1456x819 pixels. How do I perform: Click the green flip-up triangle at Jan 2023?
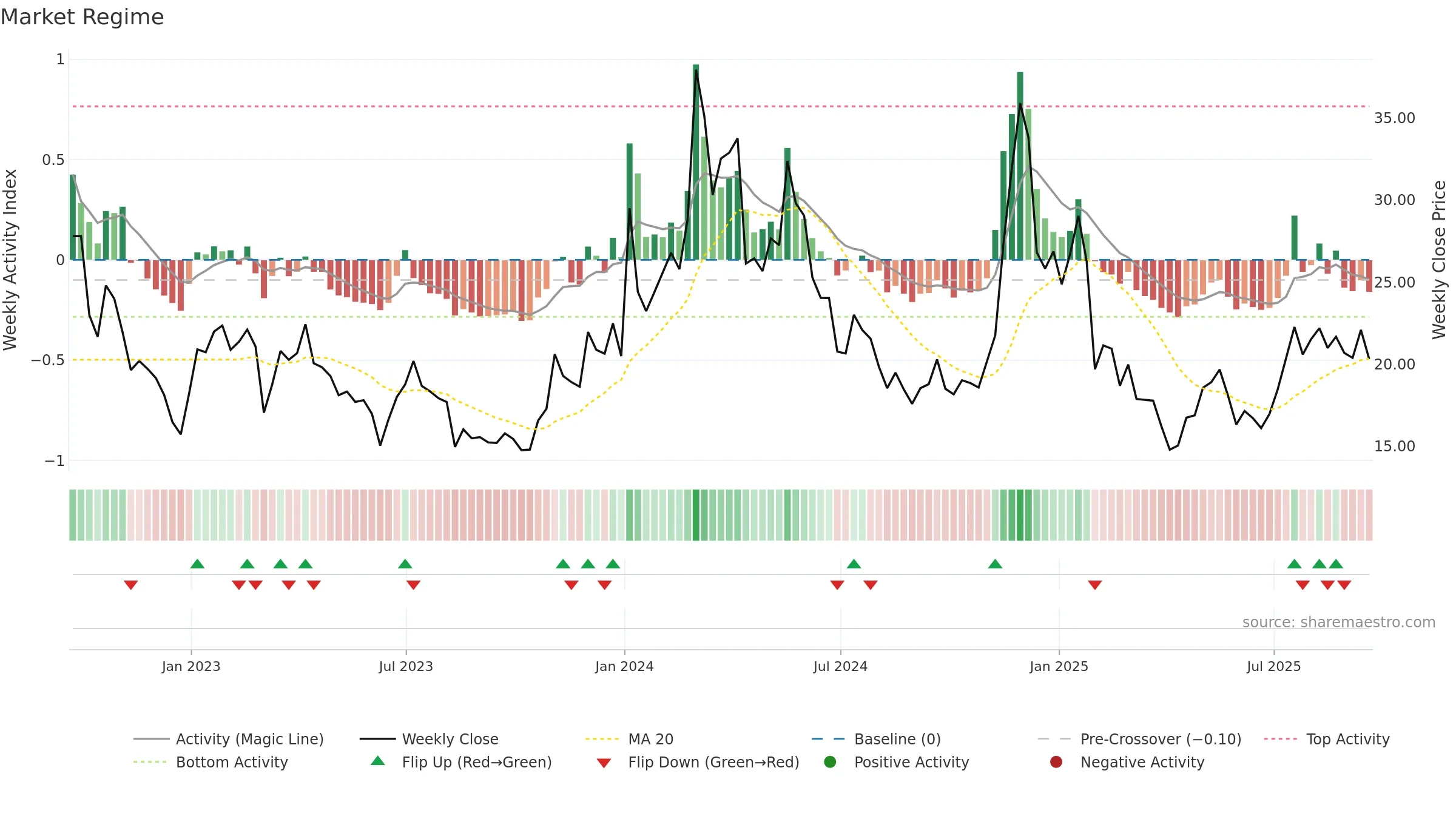tap(197, 564)
